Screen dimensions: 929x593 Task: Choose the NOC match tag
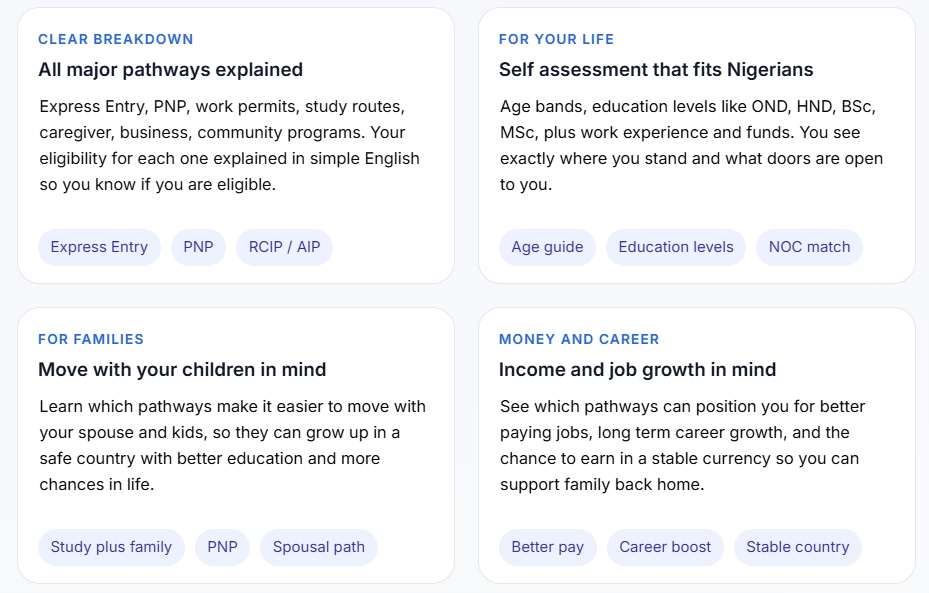809,247
